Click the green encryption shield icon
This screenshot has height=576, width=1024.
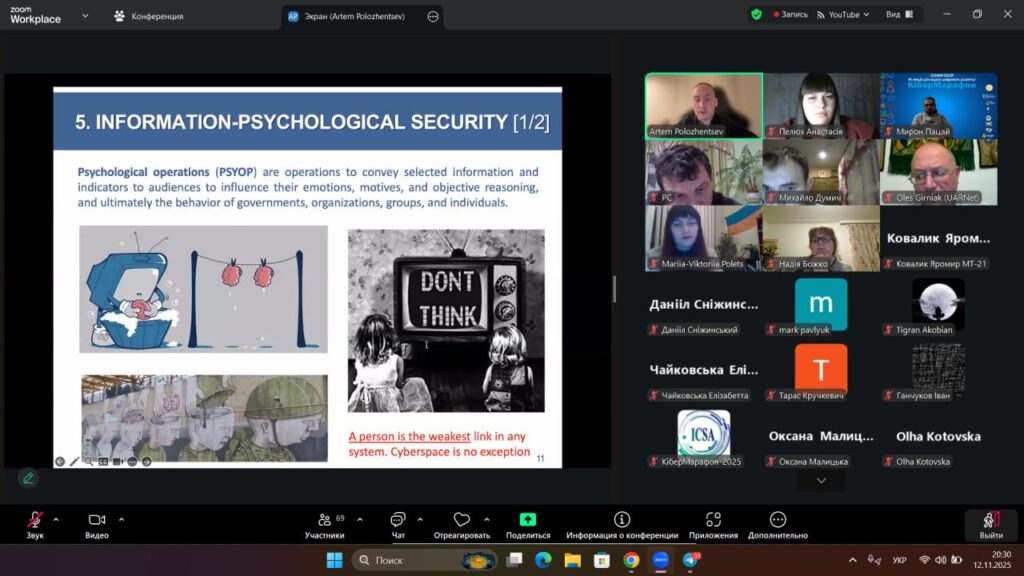click(x=756, y=15)
